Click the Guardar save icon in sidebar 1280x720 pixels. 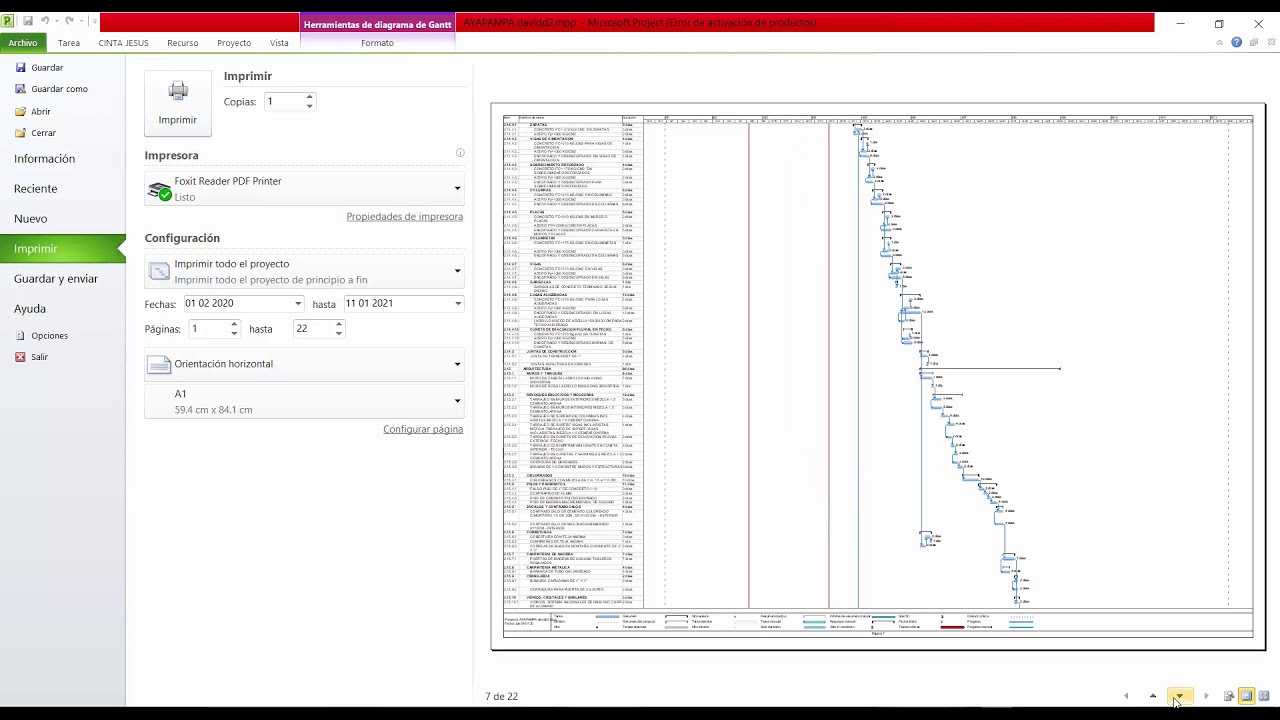coord(20,67)
